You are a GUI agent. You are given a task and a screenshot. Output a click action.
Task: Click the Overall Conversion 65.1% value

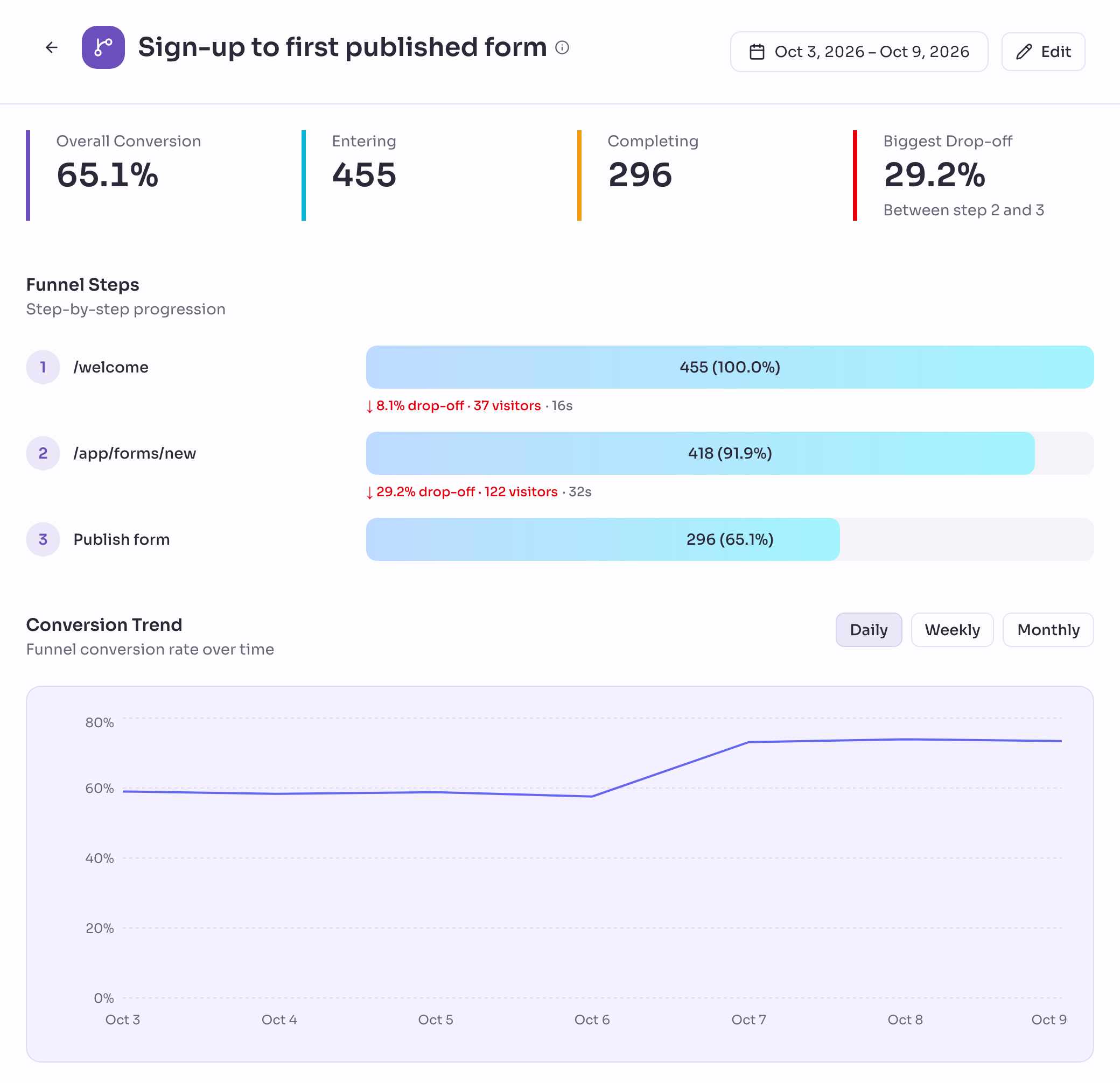[x=108, y=174]
